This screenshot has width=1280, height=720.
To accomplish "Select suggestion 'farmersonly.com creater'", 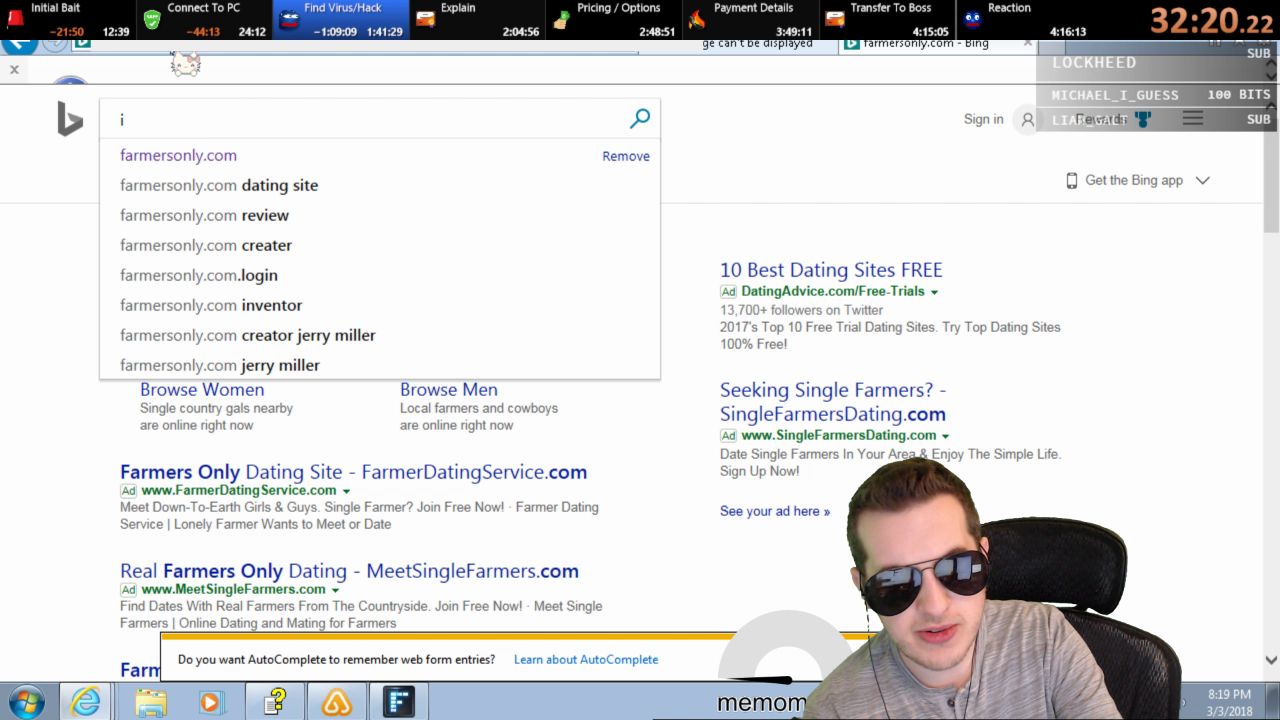I will point(380,245).
